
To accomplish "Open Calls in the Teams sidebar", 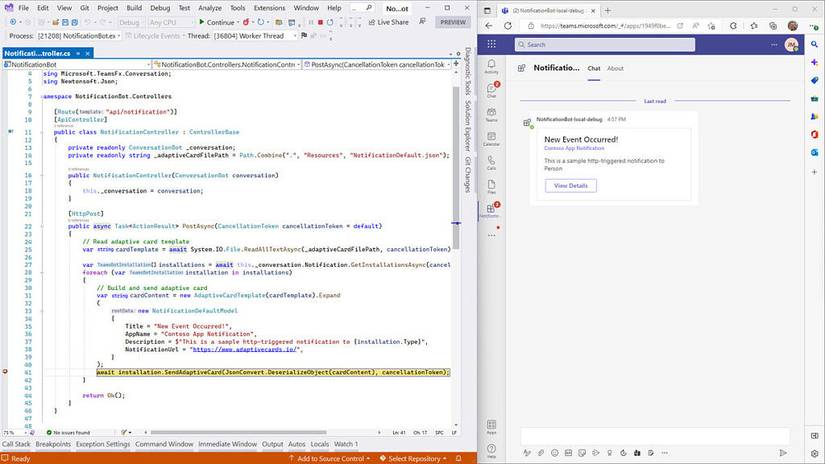I will click(x=491, y=163).
